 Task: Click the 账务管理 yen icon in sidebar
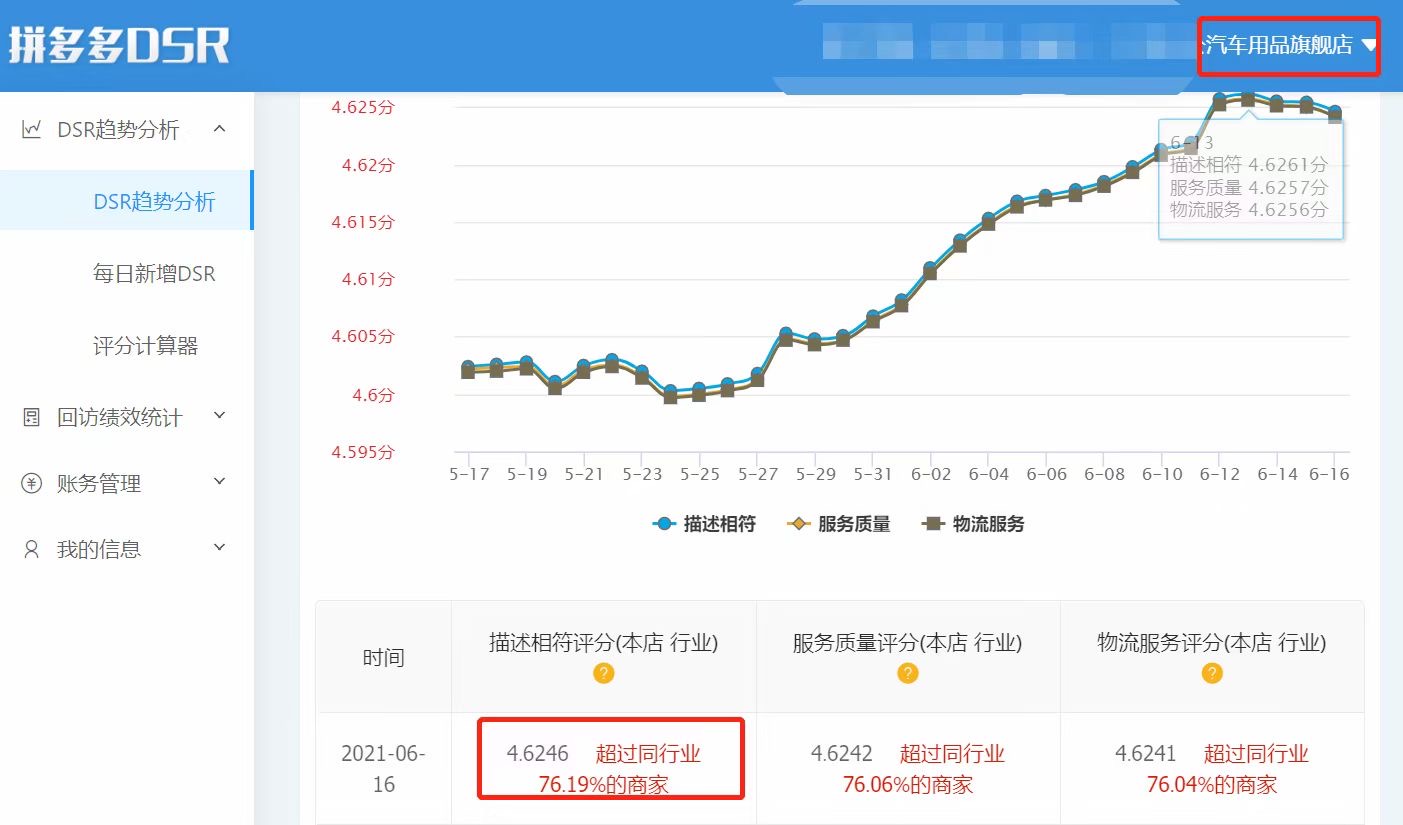point(31,483)
